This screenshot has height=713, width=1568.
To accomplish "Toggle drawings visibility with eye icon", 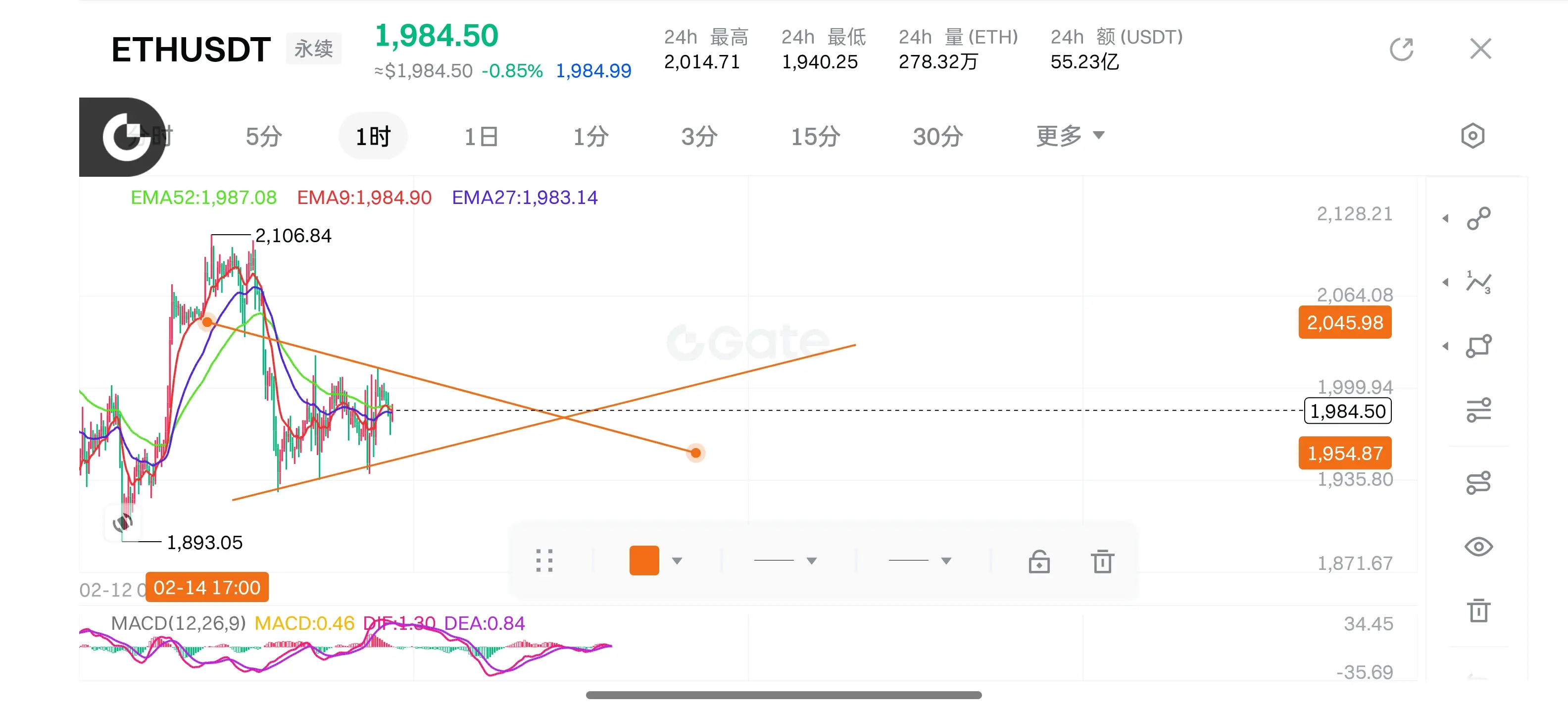I will point(1478,546).
